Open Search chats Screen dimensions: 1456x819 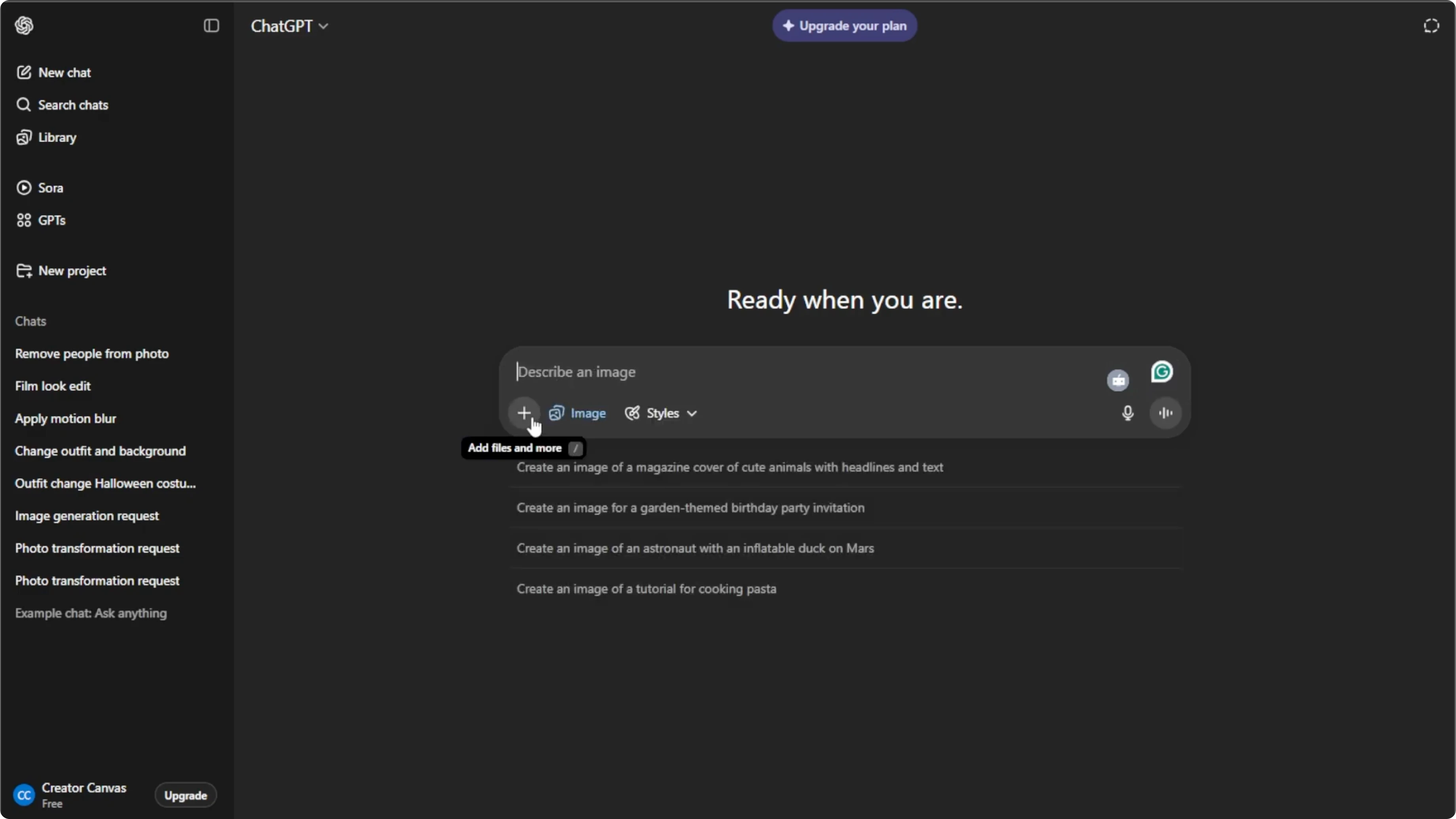point(62,104)
